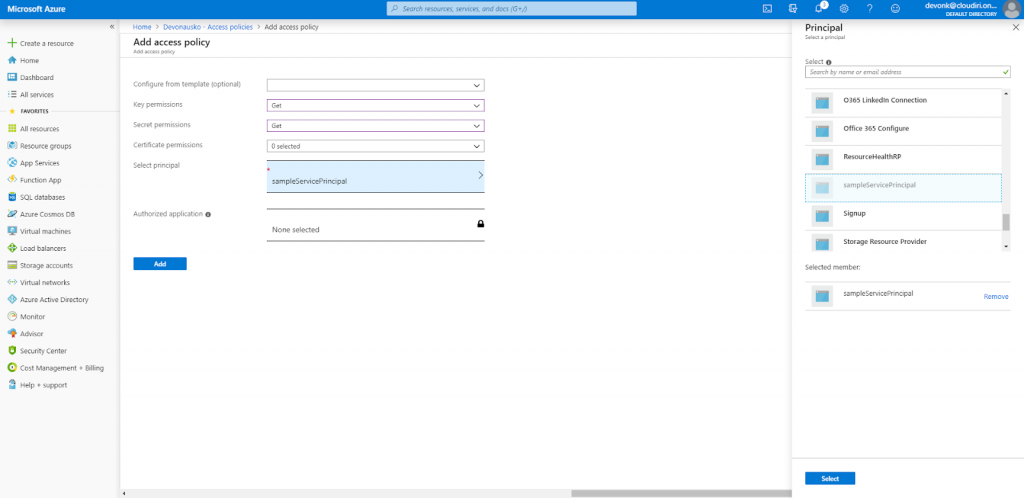This screenshot has height=498, width=1024.
Task: Collapse the left sidebar with double chevron
Action: (x=112, y=26)
